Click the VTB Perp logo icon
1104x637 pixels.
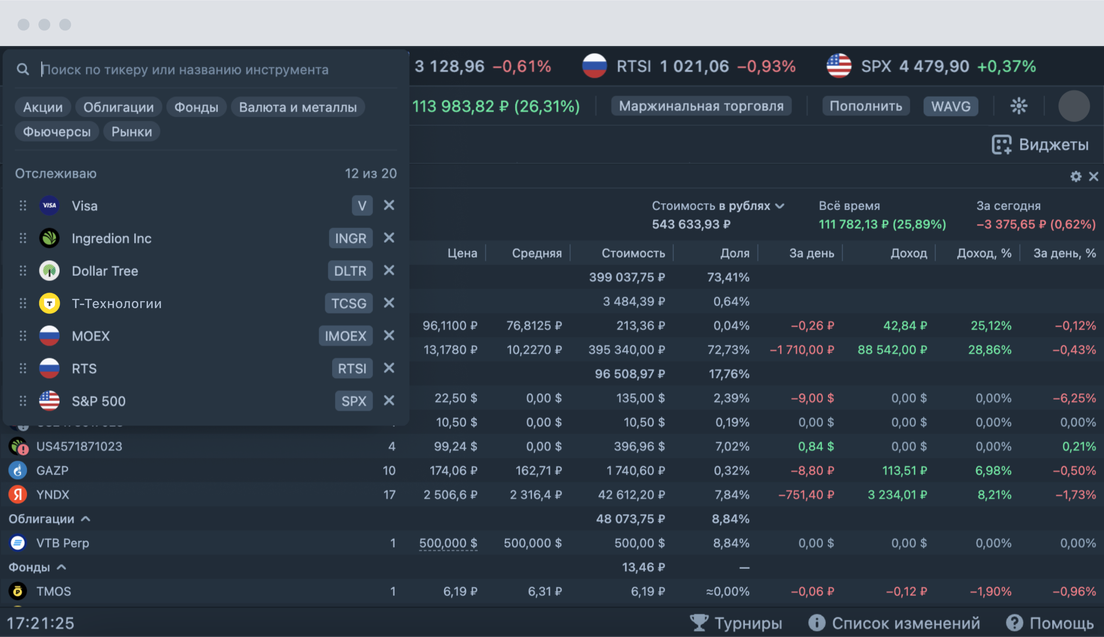coord(18,543)
